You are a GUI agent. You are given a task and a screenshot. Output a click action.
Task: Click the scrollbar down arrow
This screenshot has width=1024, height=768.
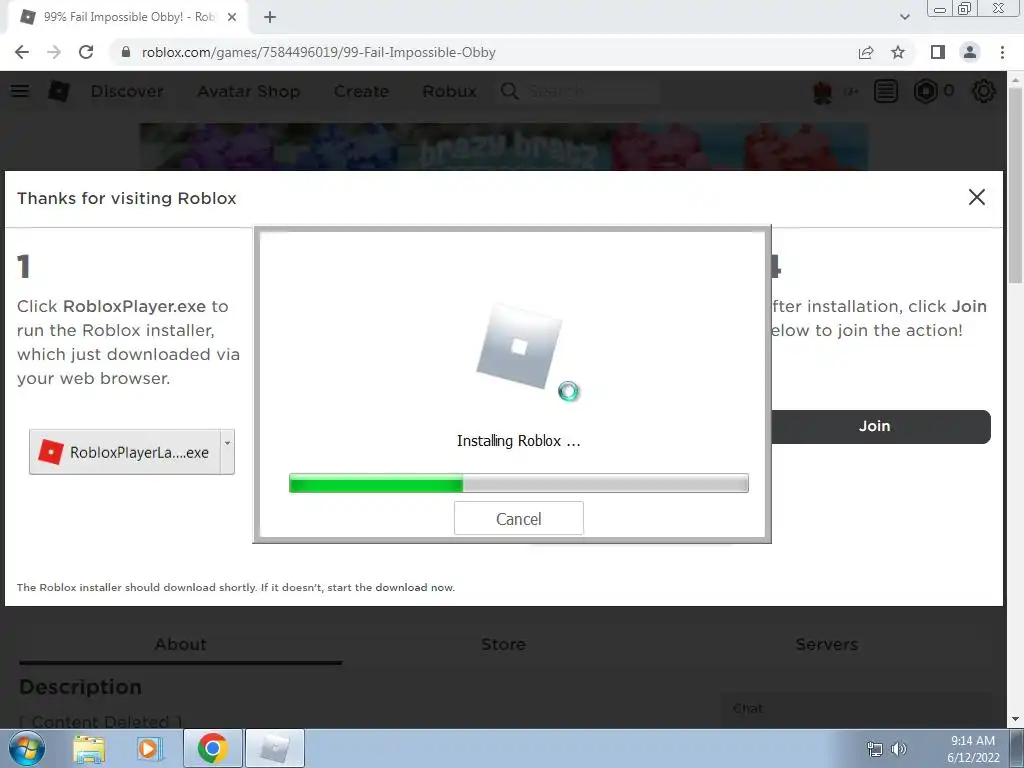pyautogui.click(x=1016, y=720)
